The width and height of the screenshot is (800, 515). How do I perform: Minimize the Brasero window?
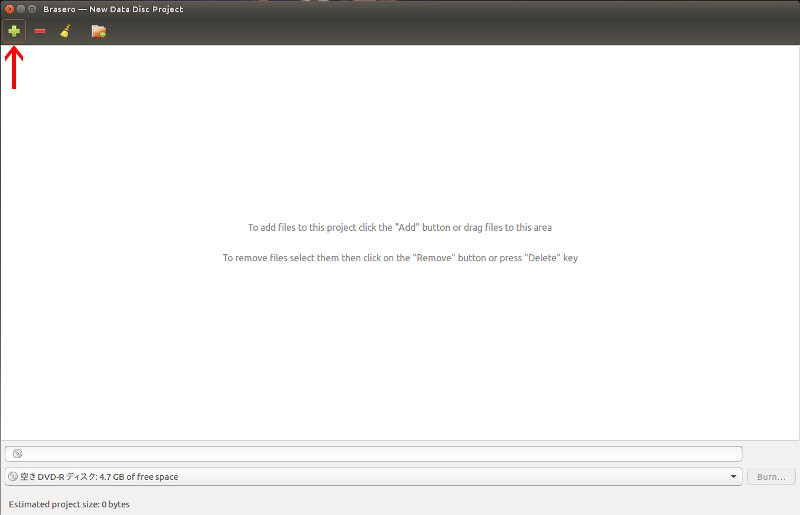(20, 9)
